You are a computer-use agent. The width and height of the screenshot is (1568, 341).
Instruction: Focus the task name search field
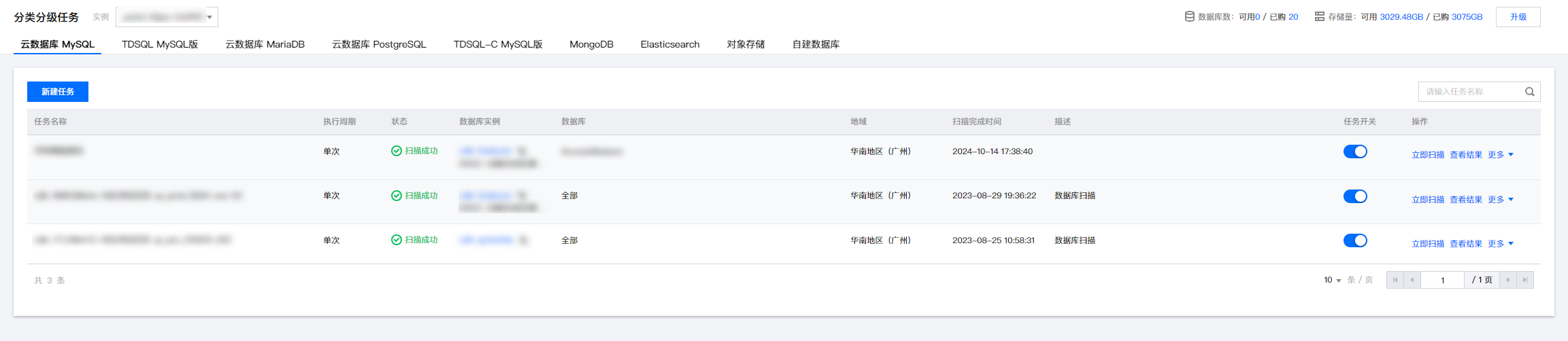tap(1469, 92)
